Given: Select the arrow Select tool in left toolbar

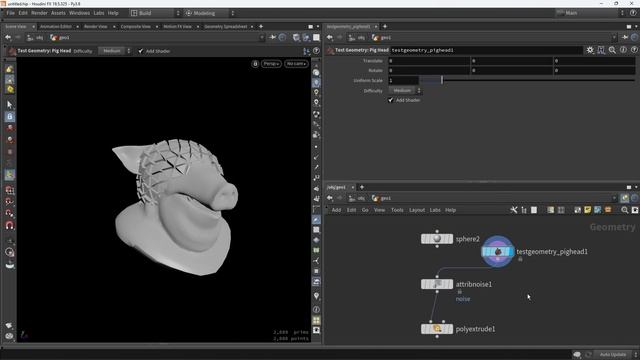Looking at the screenshot, I should (10, 104).
